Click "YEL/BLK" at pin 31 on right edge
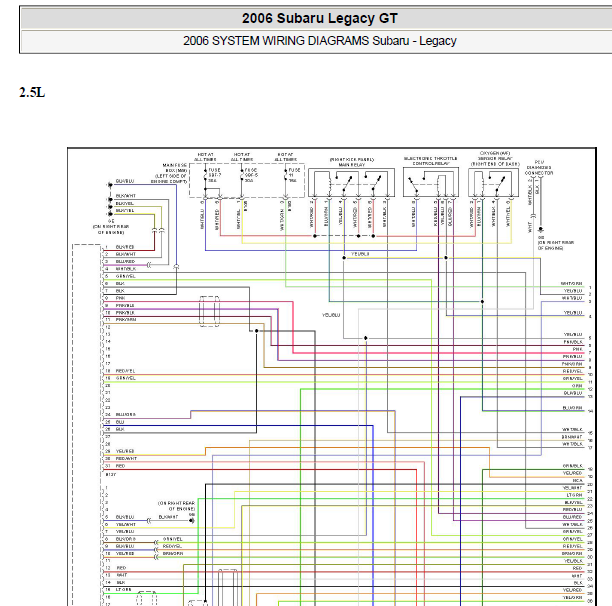The height and width of the screenshot is (606, 612). click(573, 561)
